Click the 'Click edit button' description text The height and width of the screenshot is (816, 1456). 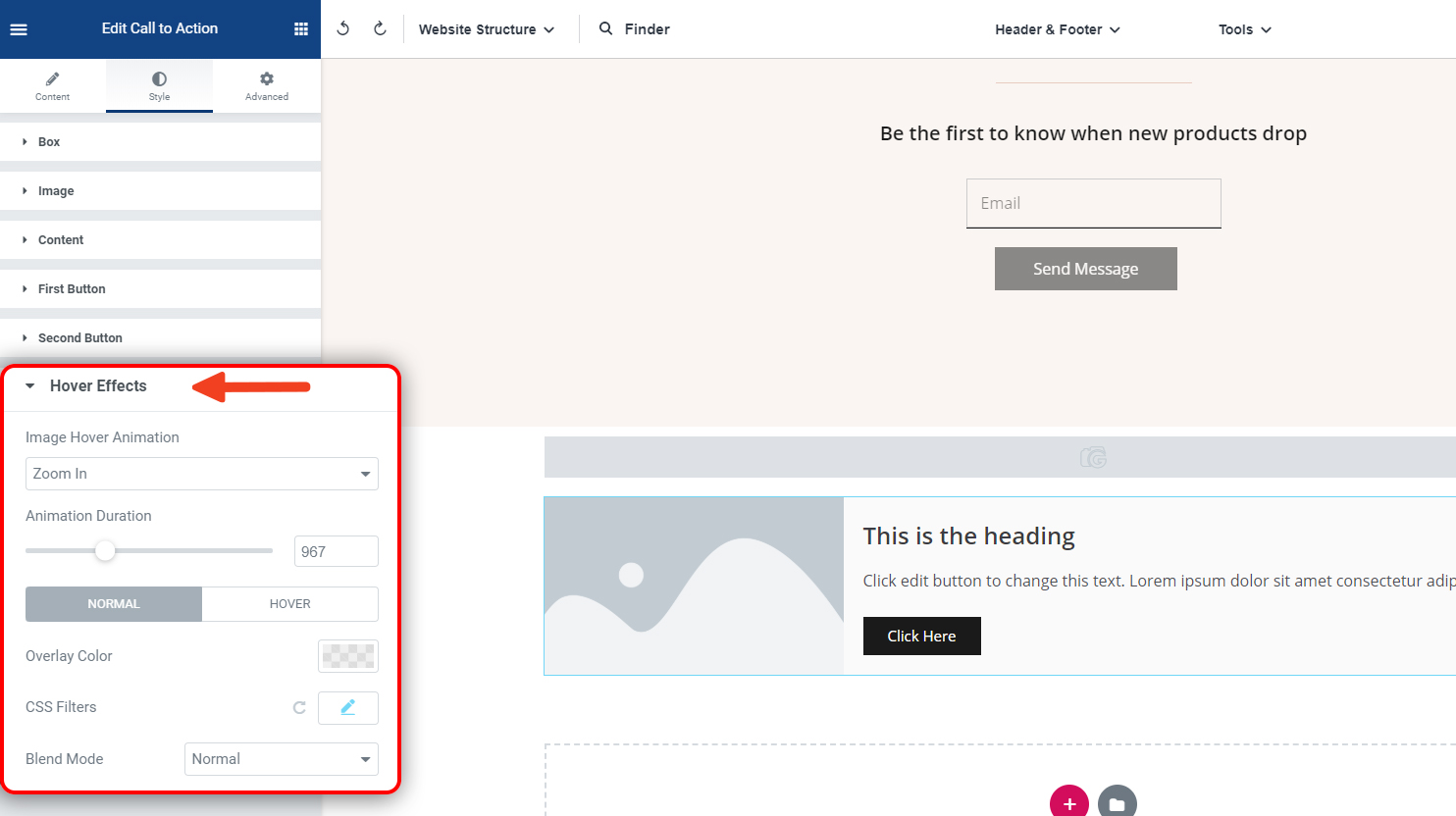pos(1159,581)
